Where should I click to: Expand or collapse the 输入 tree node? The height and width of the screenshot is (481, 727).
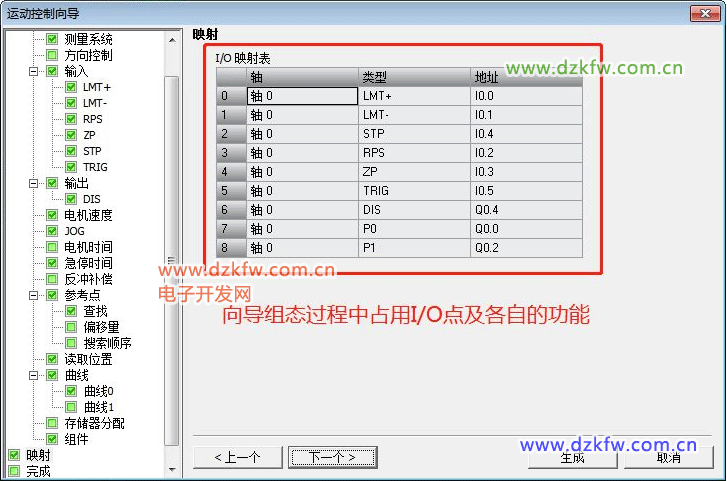[34, 71]
